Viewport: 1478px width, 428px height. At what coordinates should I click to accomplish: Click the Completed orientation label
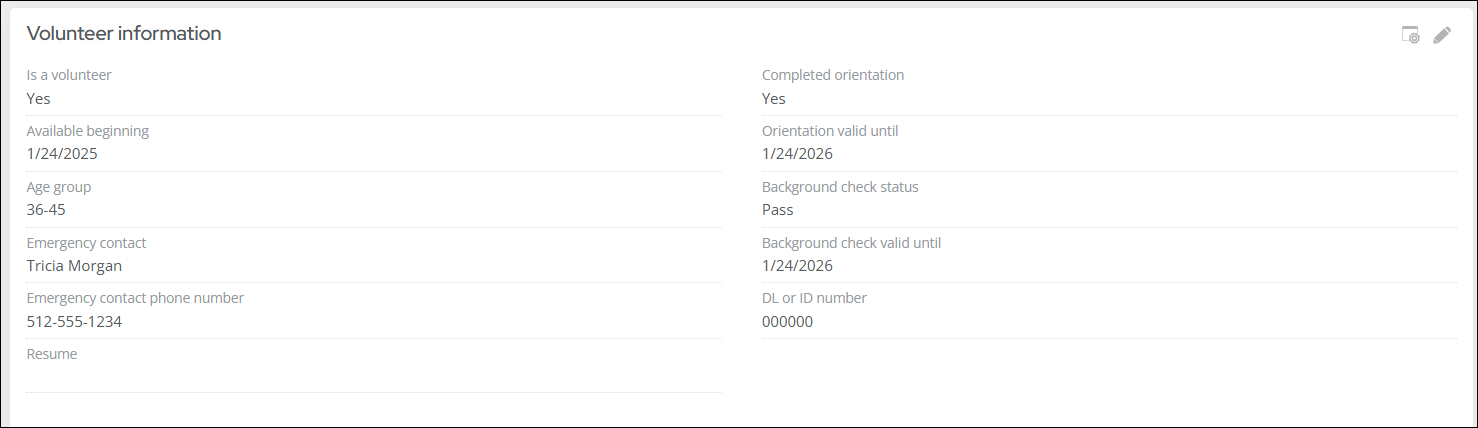(x=833, y=75)
